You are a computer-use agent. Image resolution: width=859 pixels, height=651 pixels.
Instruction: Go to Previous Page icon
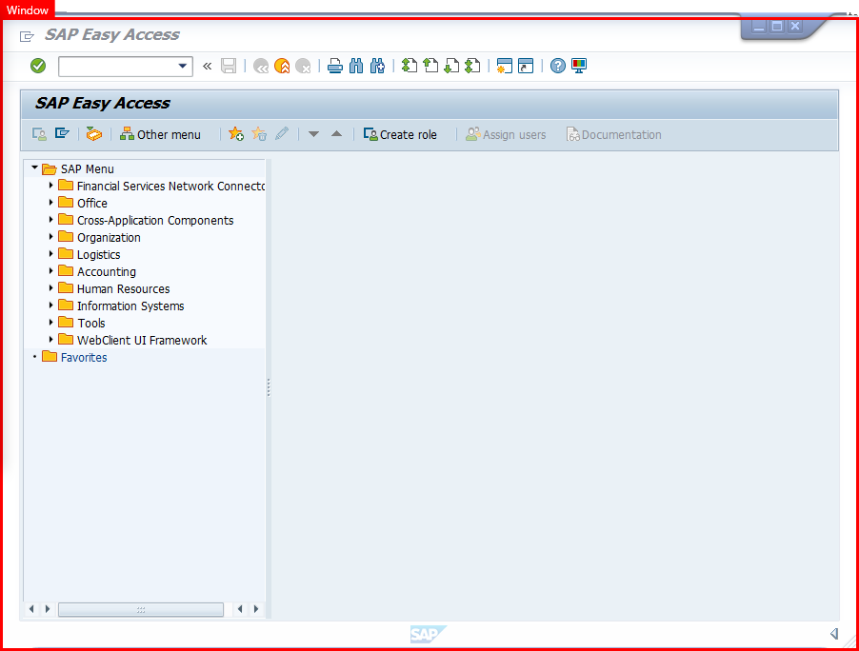click(x=431, y=66)
